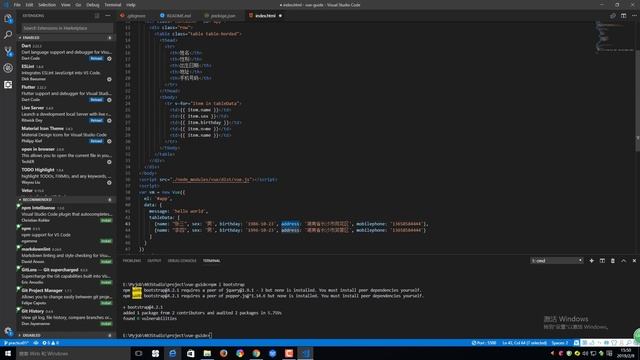This screenshot has height=360, width=640.
Task: Open the terminal selector dropdown (1: cmd)
Action: point(557,260)
